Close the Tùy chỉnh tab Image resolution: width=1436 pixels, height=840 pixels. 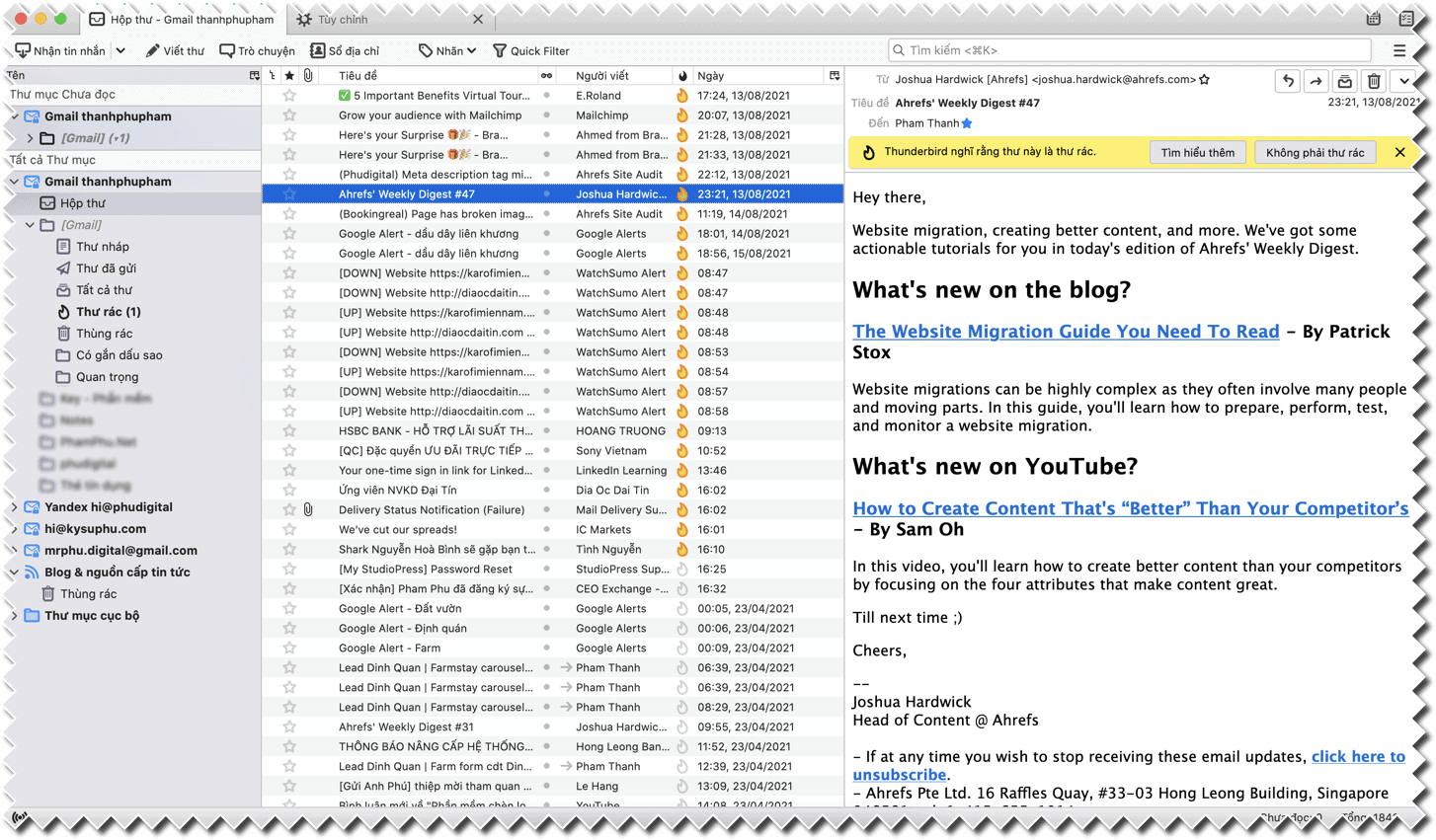(x=478, y=19)
